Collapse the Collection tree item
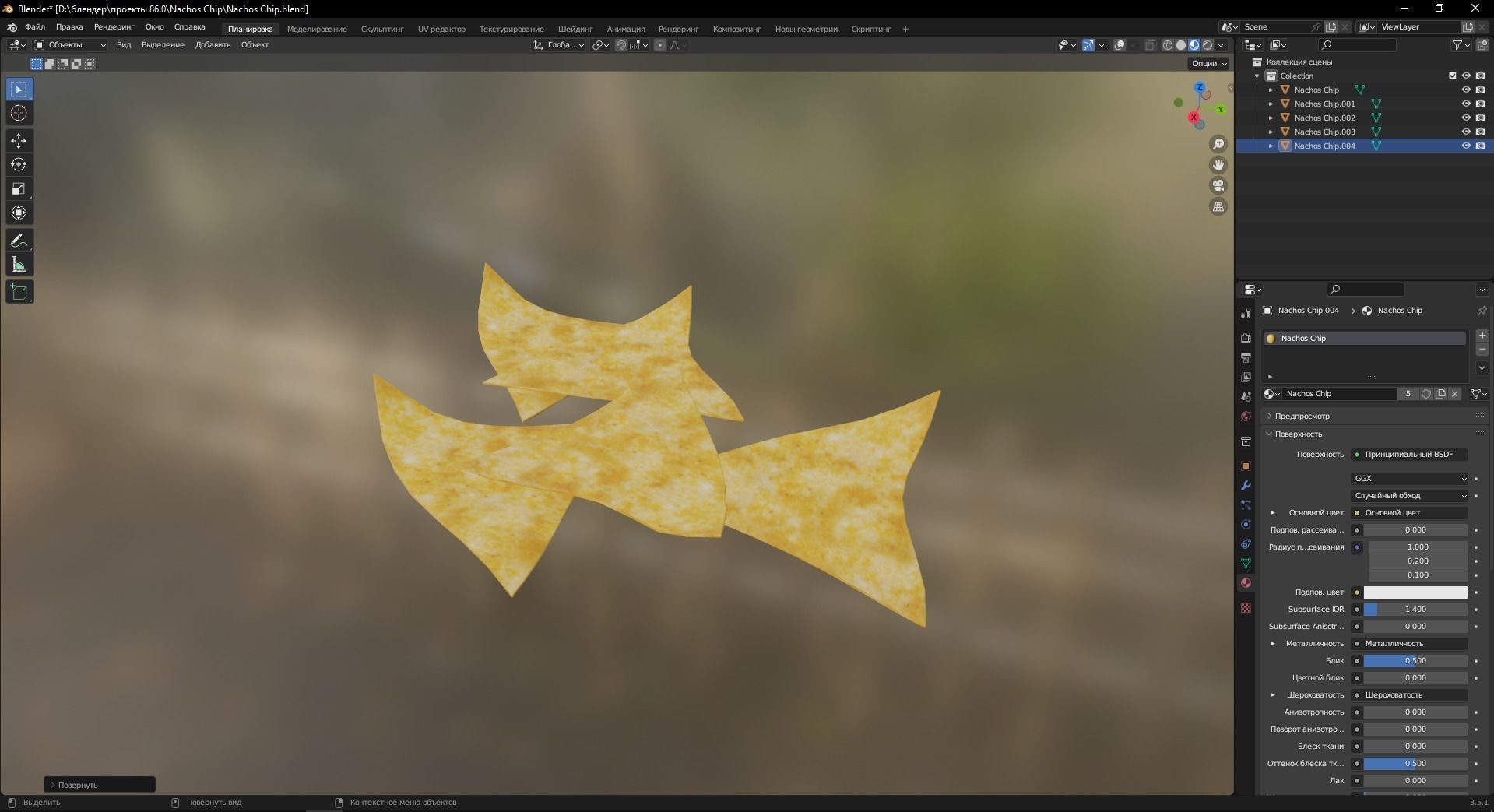 pyautogui.click(x=1257, y=76)
